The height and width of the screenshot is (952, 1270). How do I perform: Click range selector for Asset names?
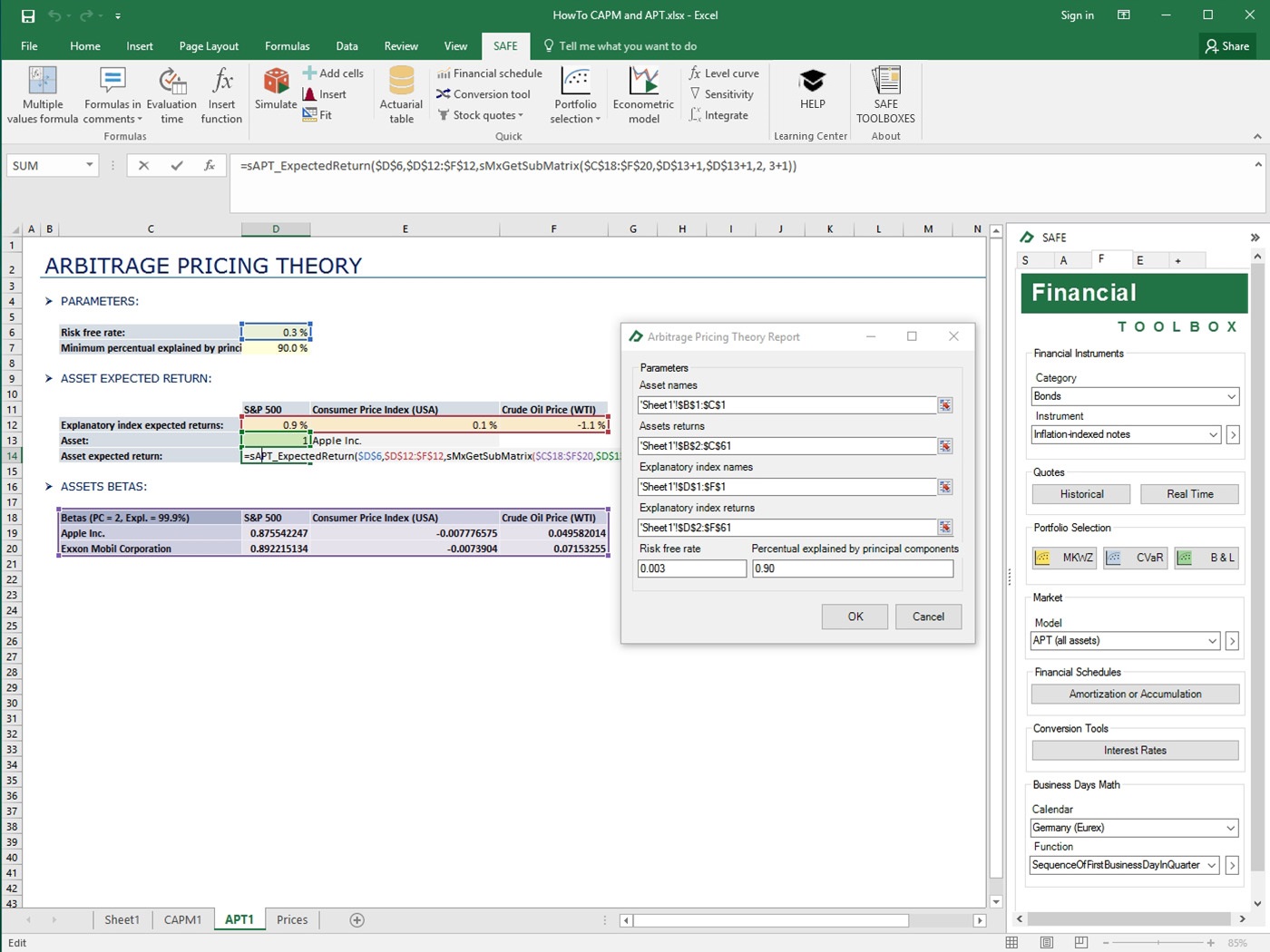pos(945,405)
